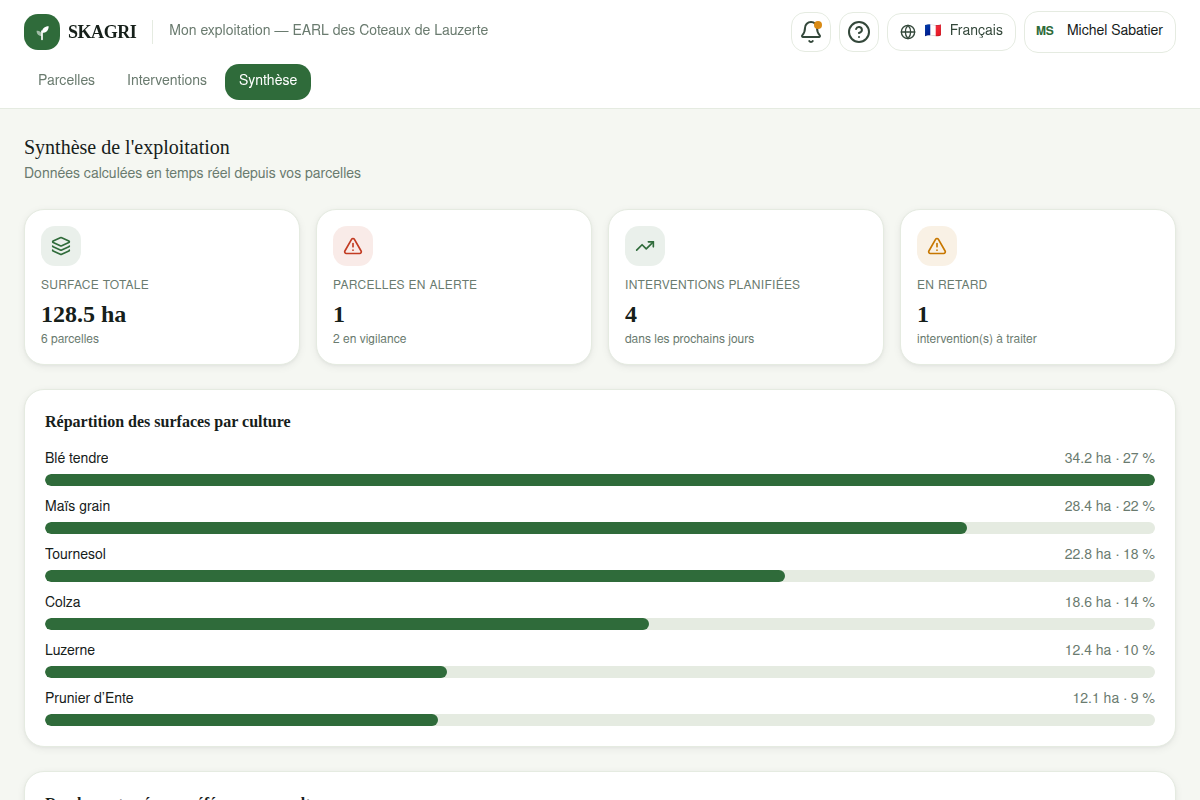
Task: Click the 'SURFACE TOTALE' label
Action: pyautogui.click(x=95, y=285)
